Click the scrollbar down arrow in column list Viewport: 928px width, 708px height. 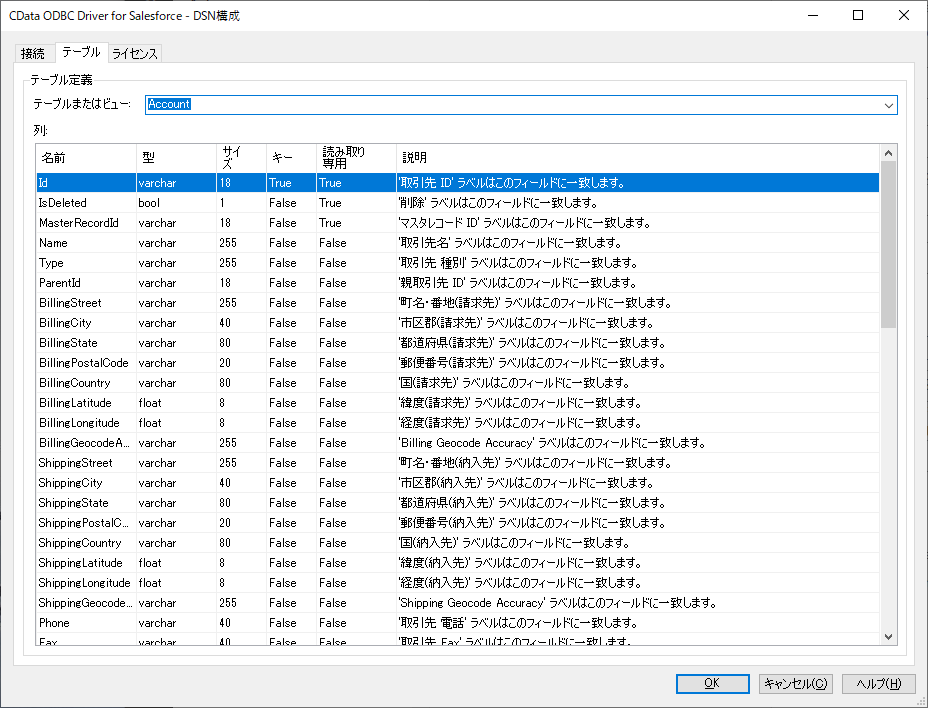[888, 636]
